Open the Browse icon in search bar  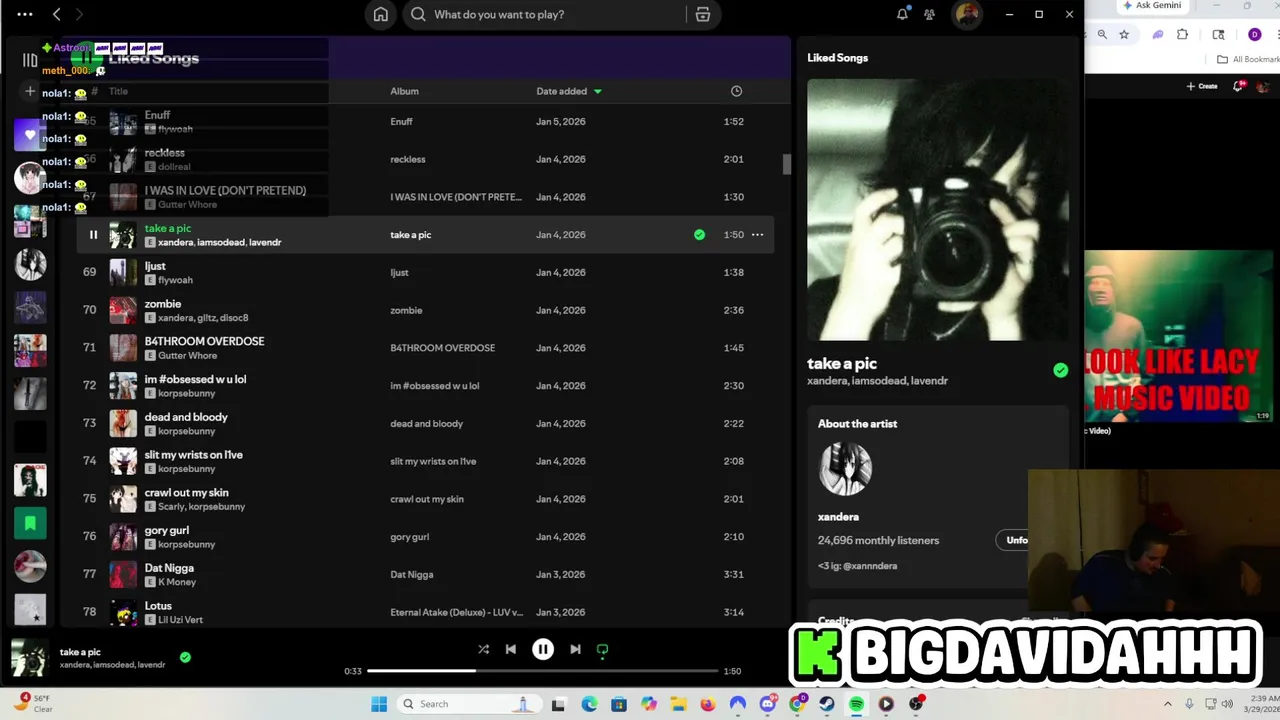(x=703, y=14)
